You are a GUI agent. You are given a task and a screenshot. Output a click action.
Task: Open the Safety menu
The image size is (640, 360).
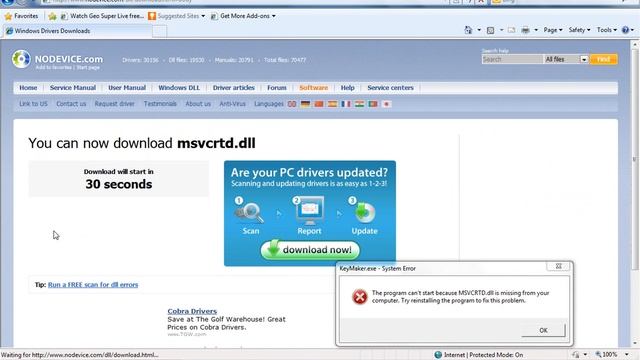(579, 30)
